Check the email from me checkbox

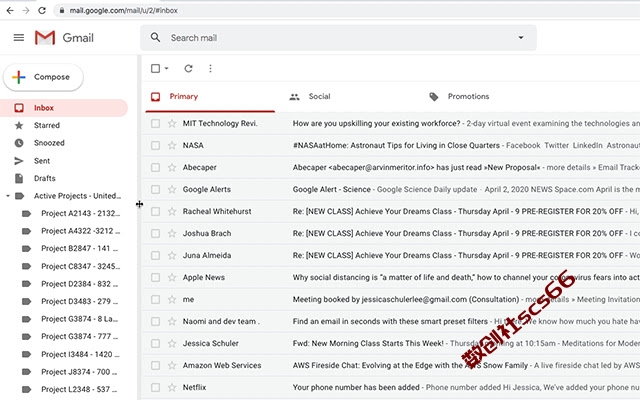pos(156,300)
